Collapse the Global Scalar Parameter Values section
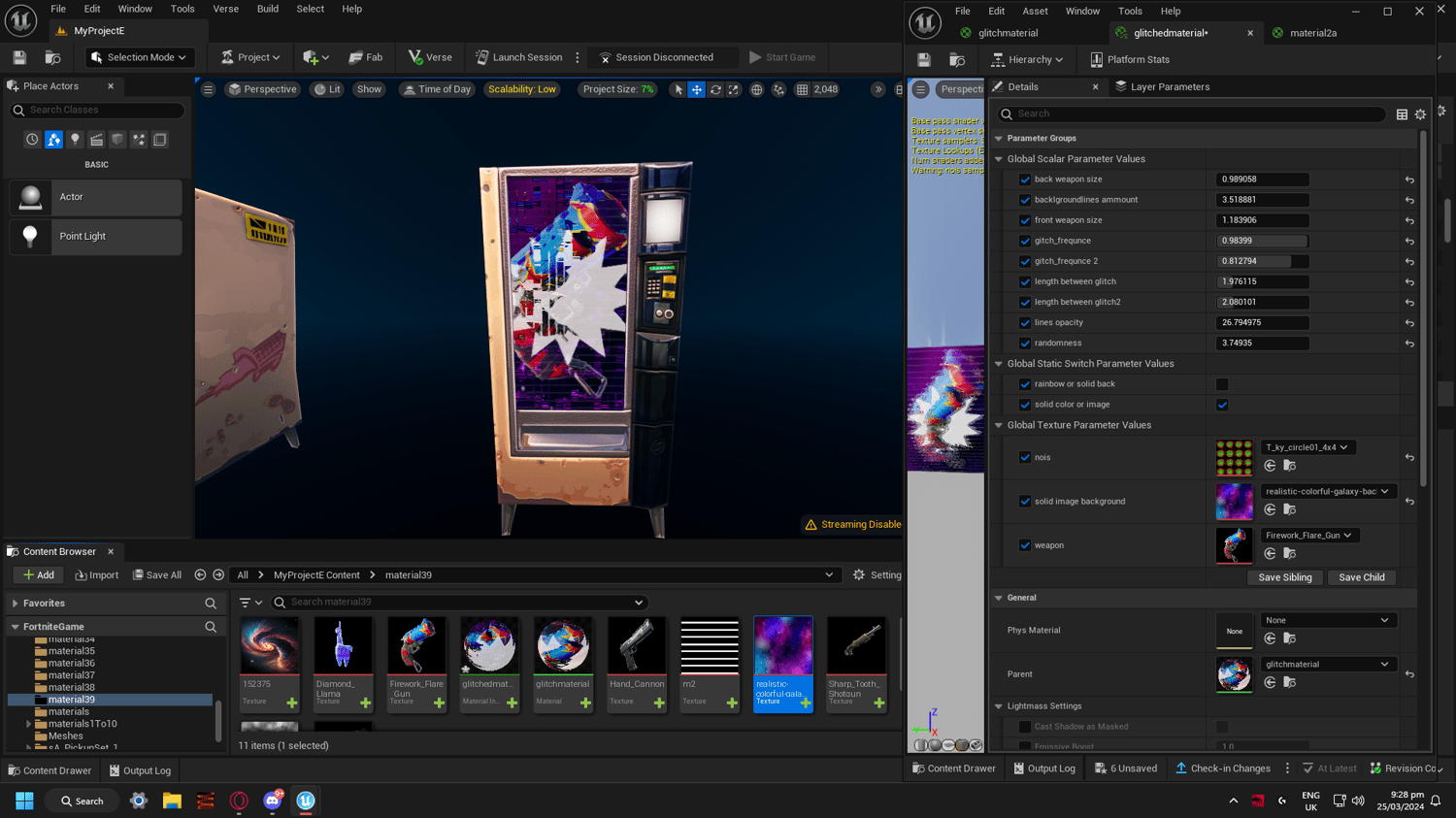 [999, 159]
